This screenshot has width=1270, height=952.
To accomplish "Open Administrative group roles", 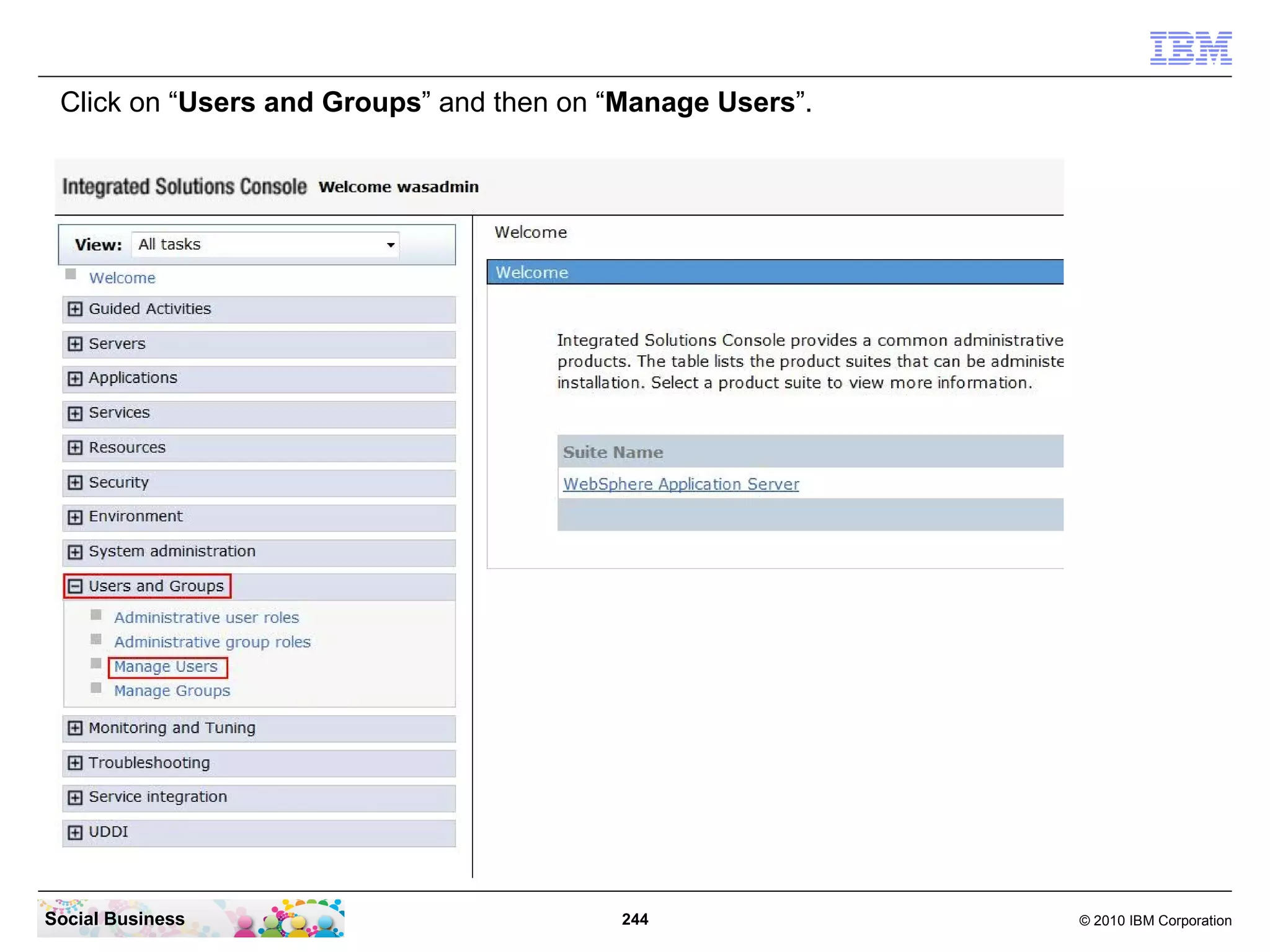I will point(212,642).
